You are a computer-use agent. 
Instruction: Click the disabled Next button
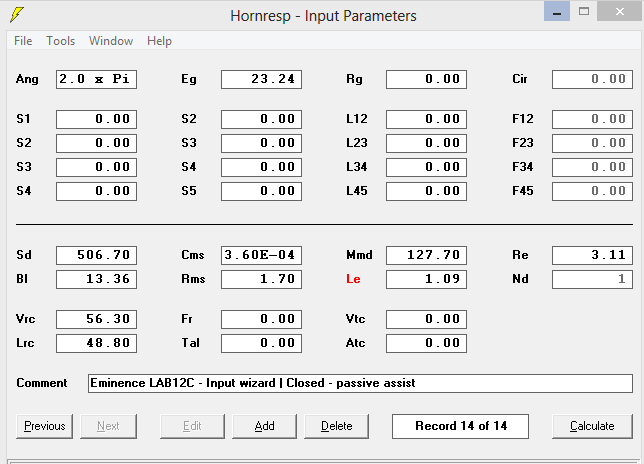point(108,426)
